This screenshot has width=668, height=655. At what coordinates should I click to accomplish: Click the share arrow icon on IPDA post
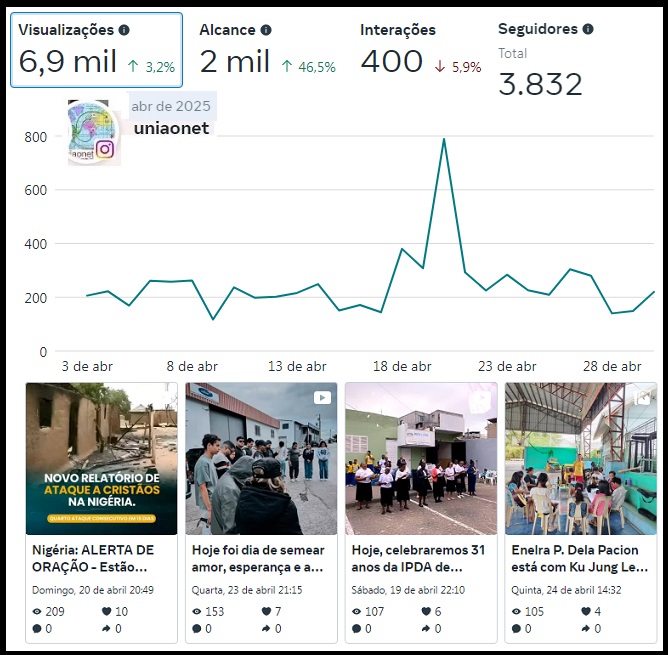click(426, 629)
